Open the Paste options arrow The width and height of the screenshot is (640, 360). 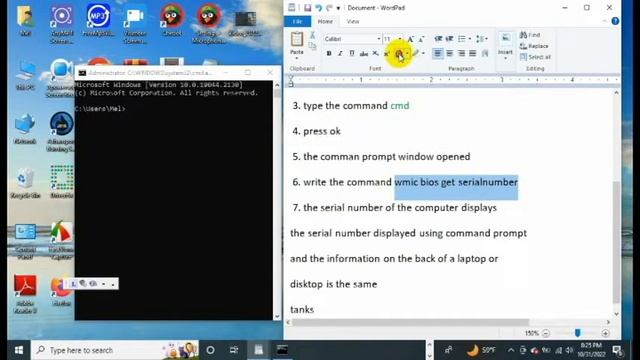(297, 58)
